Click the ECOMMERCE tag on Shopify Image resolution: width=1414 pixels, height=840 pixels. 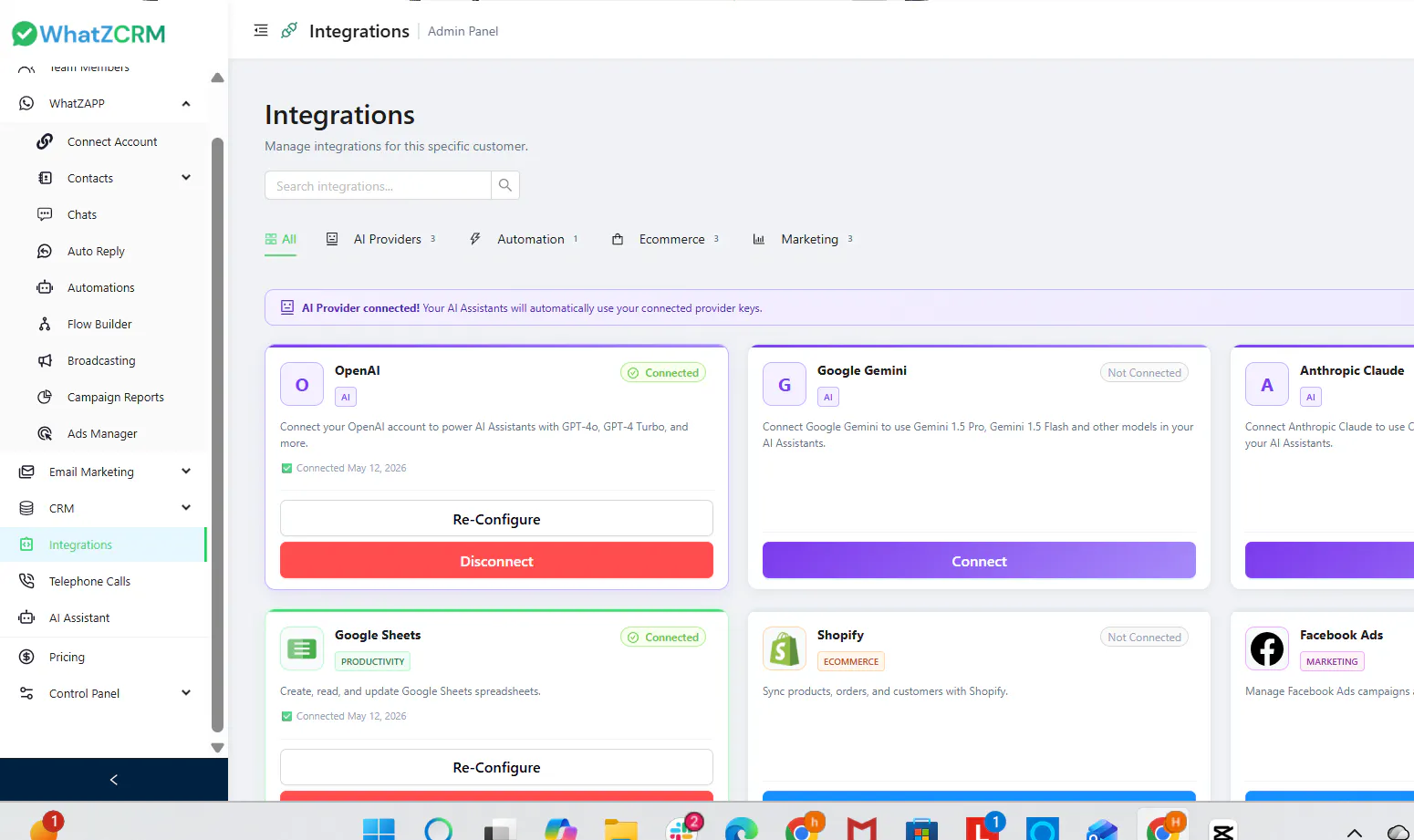tap(851, 661)
